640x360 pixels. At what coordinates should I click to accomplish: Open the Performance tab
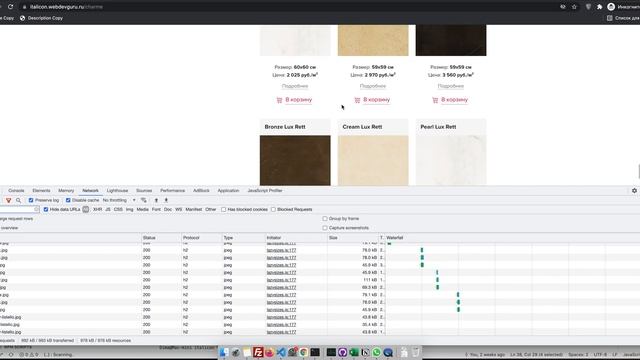[x=172, y=191]
